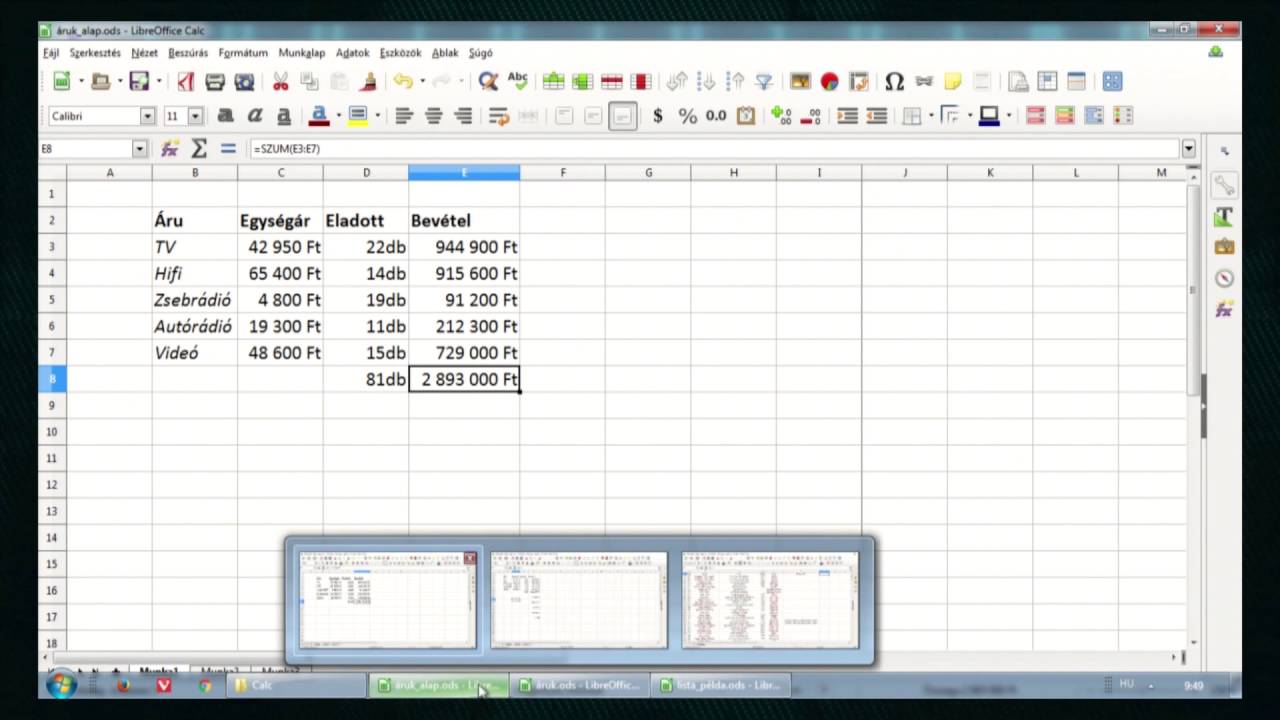Toggle wrap text button

tap(499, 116)
